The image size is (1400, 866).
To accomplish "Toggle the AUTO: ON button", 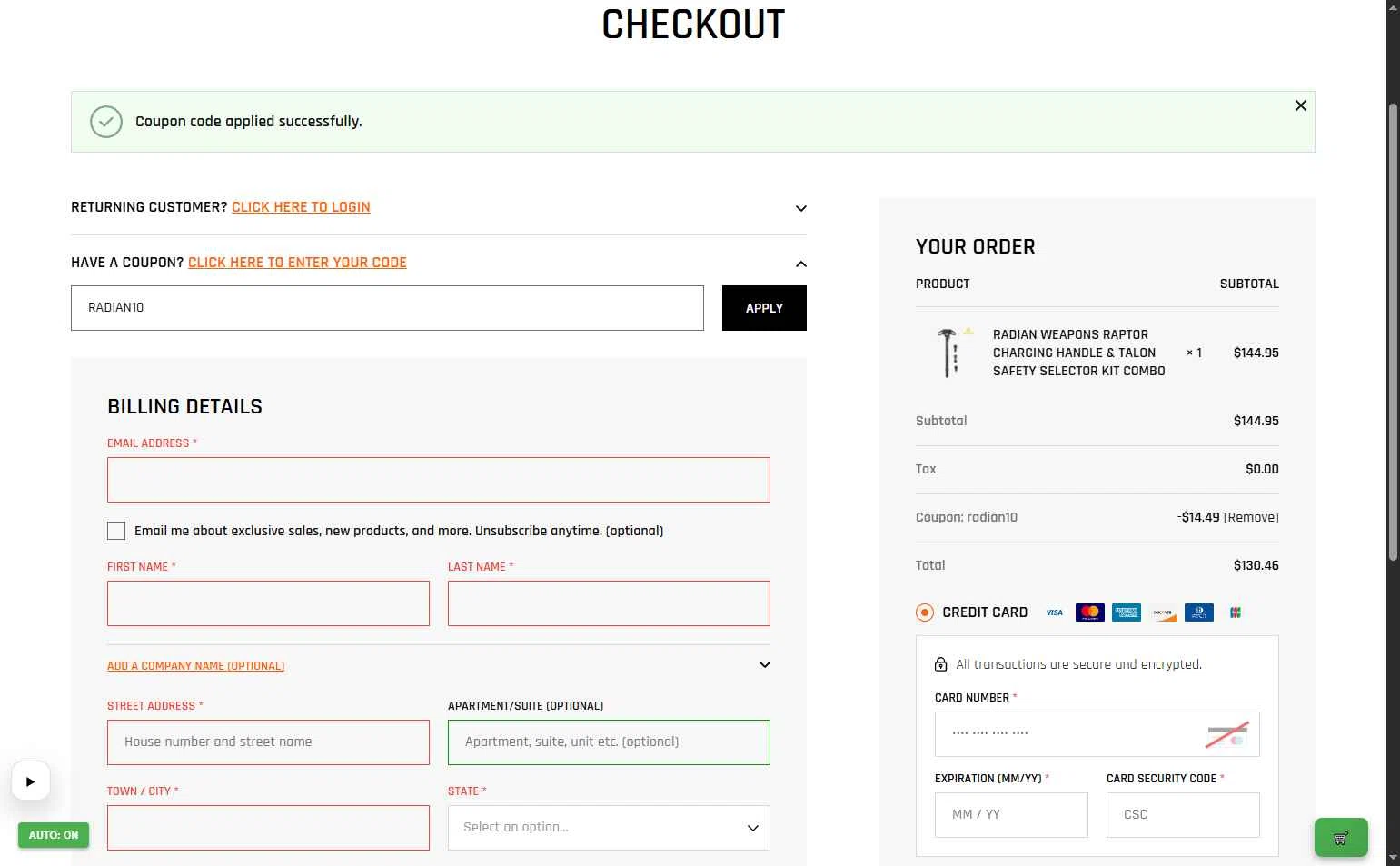I will pyautogui.click(x=54, y=835).
